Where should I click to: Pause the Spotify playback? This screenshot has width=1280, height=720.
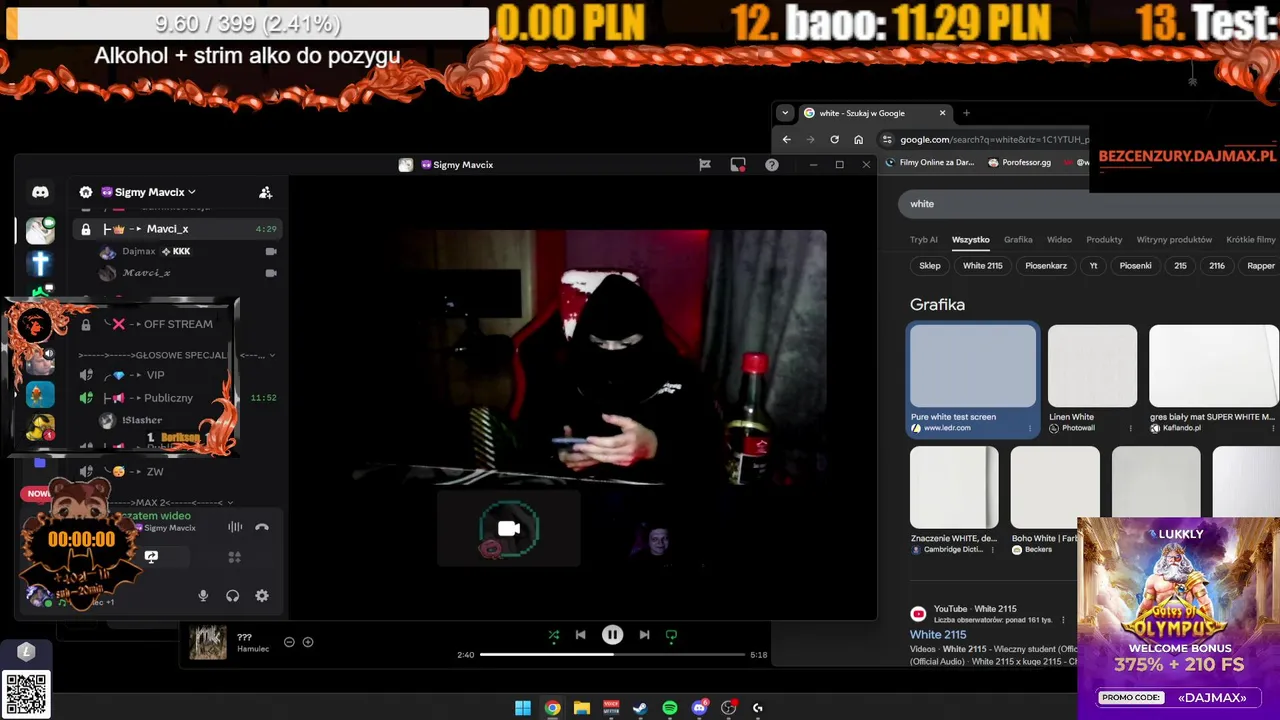[612, 635]
